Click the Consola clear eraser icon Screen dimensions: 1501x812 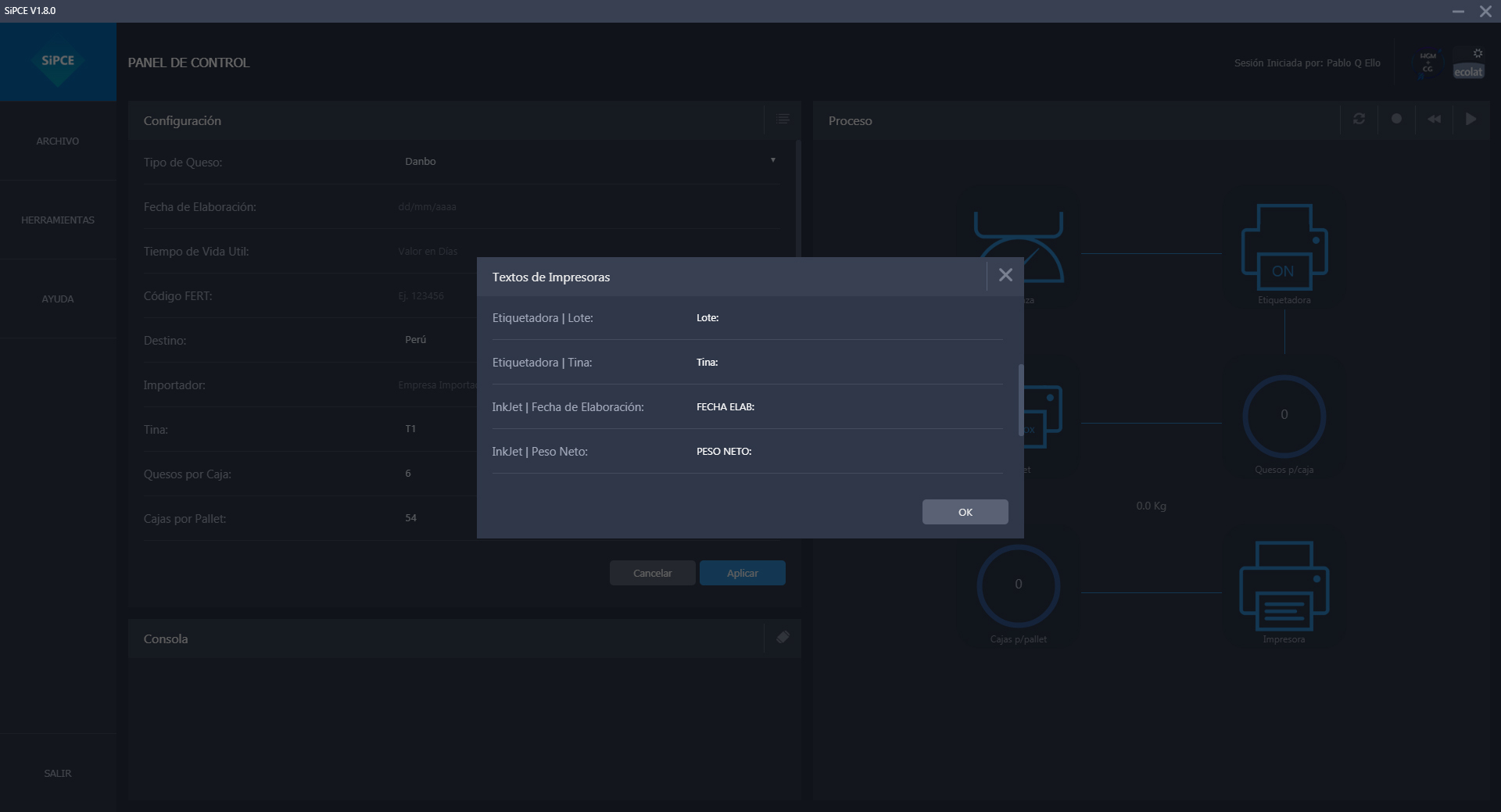coord(783,638)
